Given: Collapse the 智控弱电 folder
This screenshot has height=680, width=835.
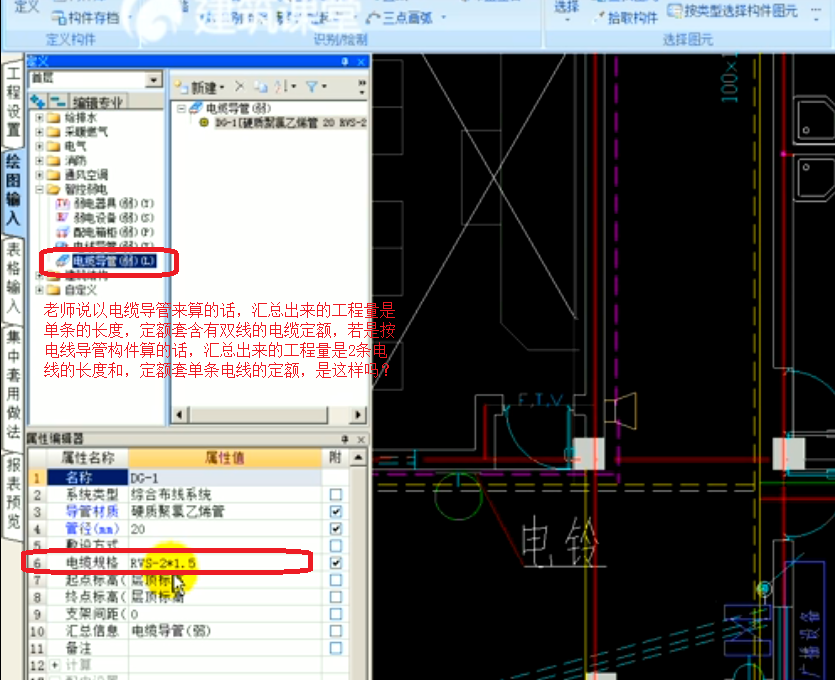Looking at the screenshot, I should (x=39, y=189).
